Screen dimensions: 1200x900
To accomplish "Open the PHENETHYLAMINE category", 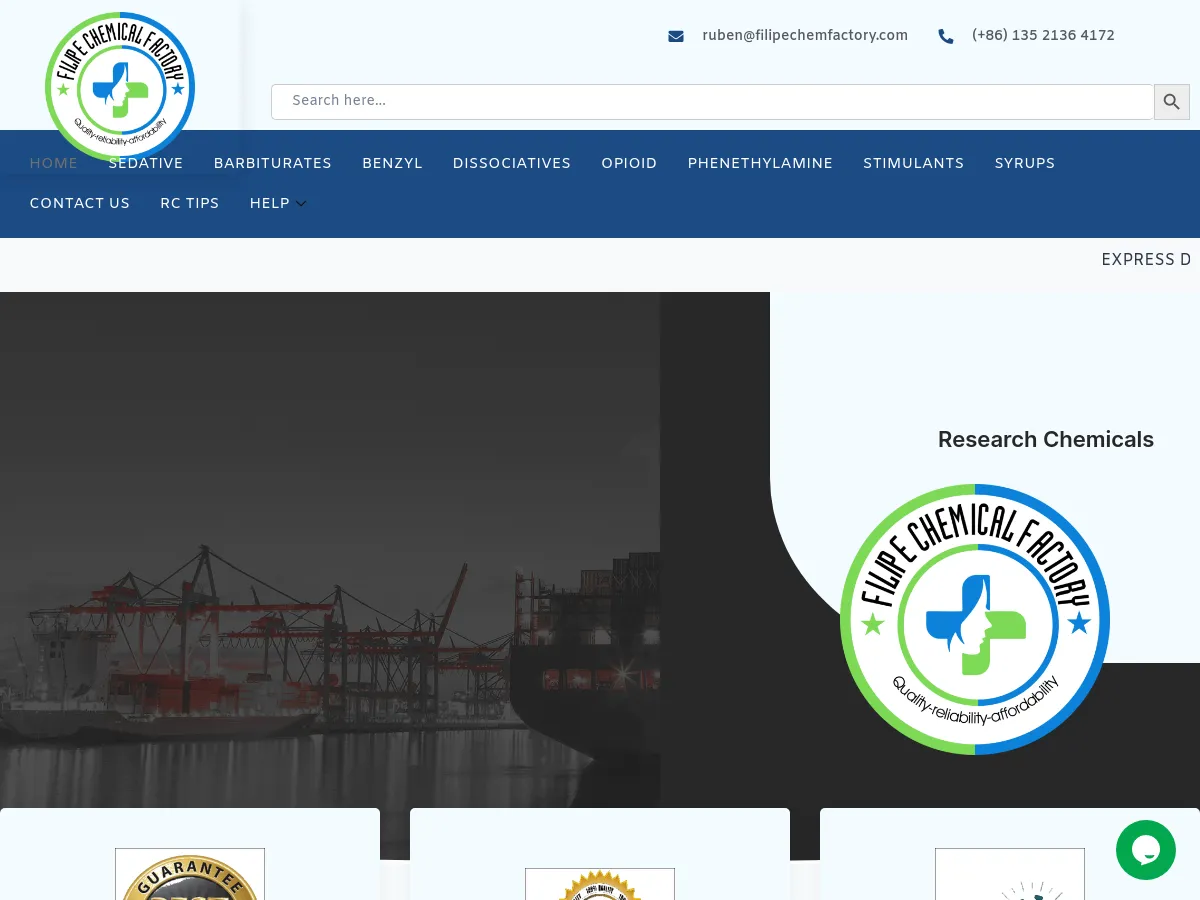I will point(760,163).
